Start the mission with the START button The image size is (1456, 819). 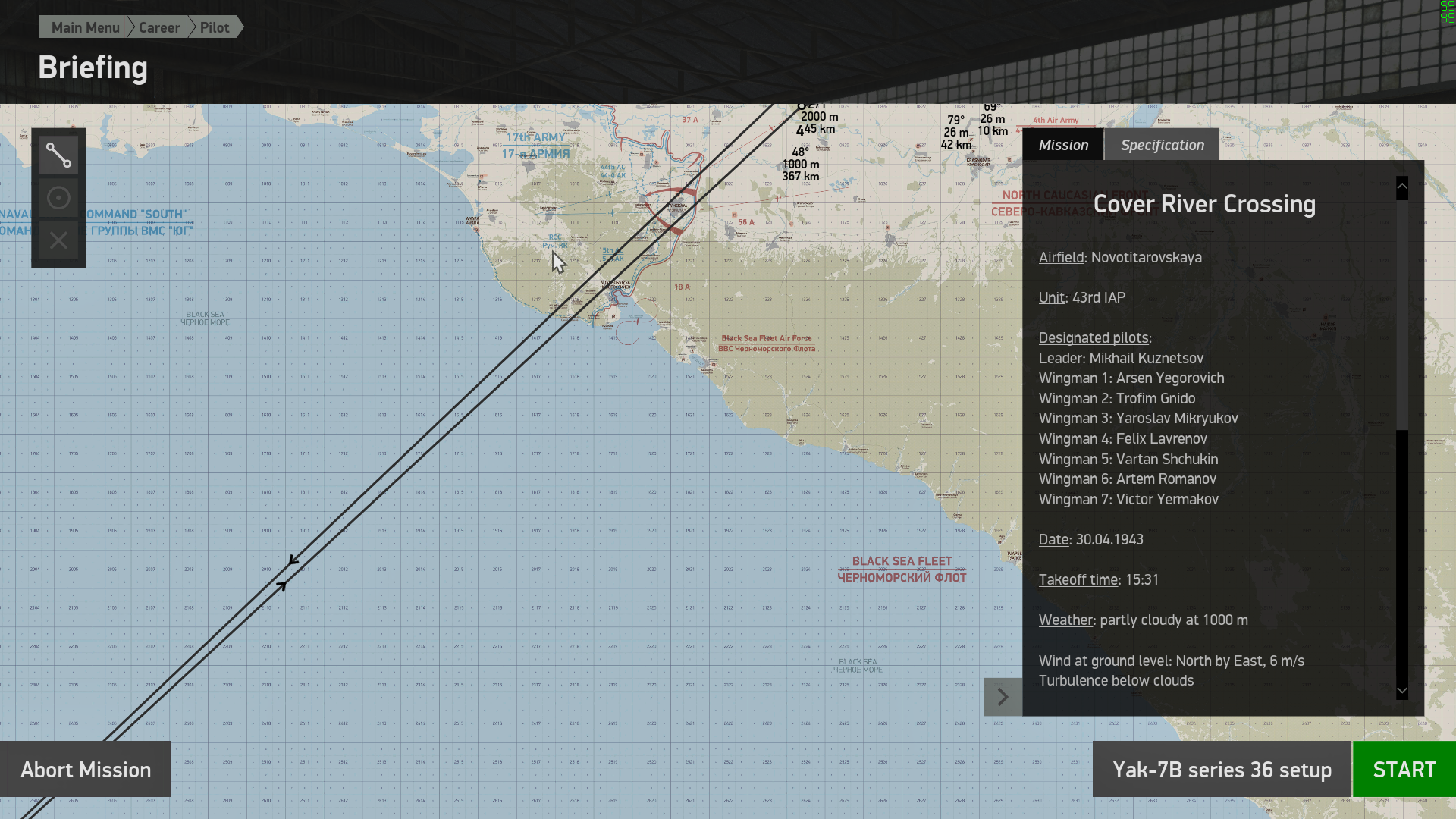(1404, 770)
